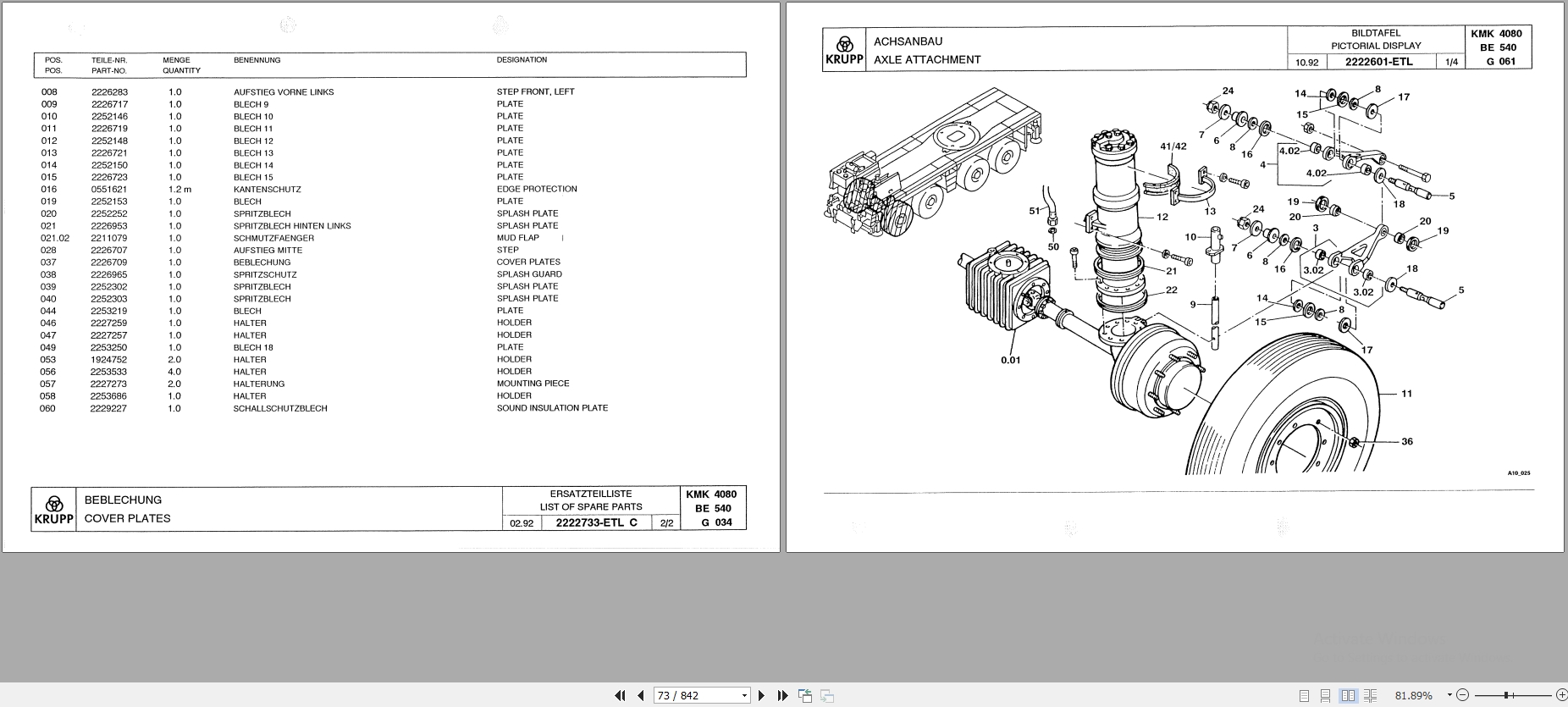
Task: Go to the next page
Action: coord(761,695)
